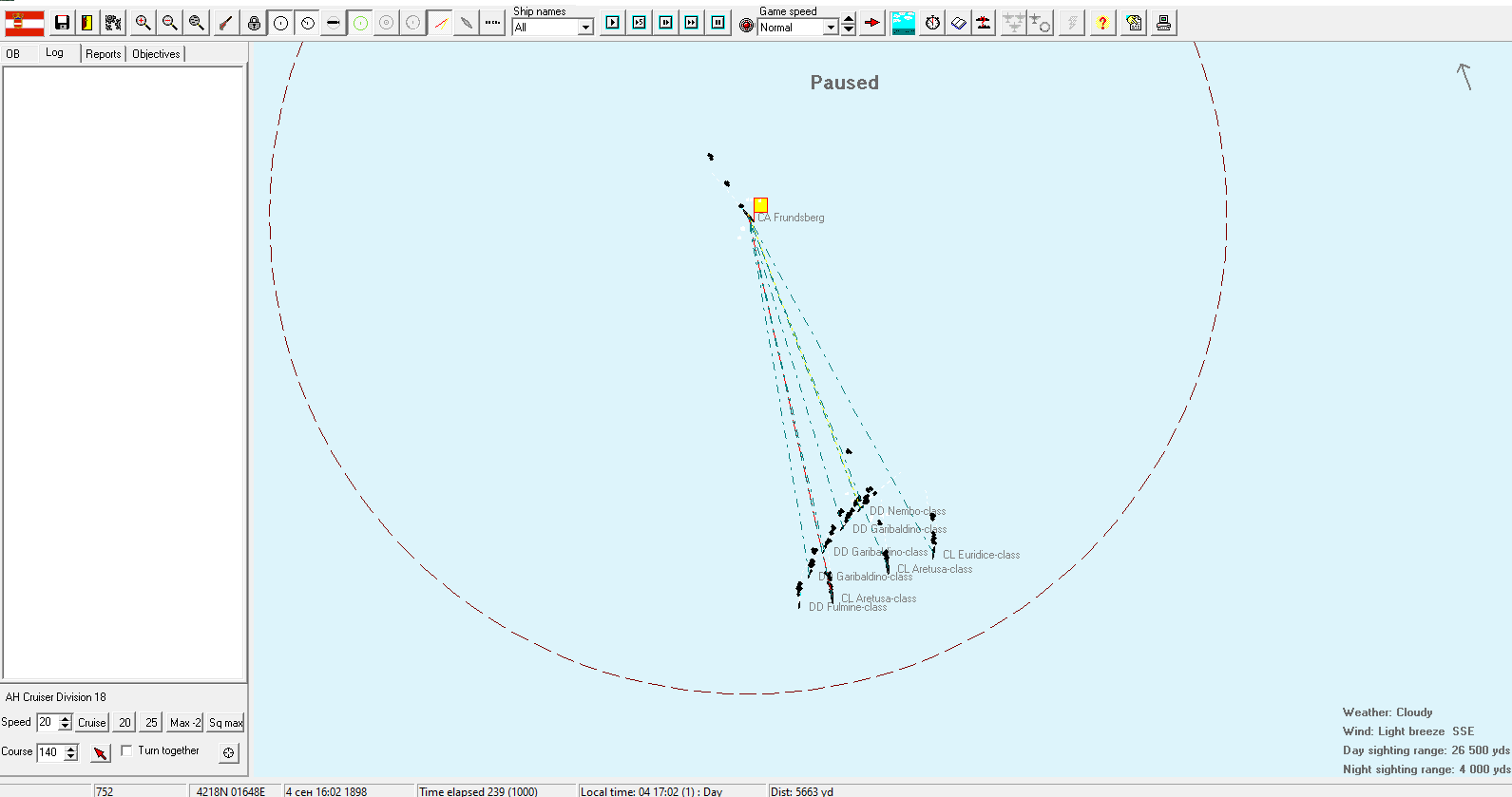Click the yellow door exit icon
This screenshot has width=1512, height=797.
pos(87,23)
